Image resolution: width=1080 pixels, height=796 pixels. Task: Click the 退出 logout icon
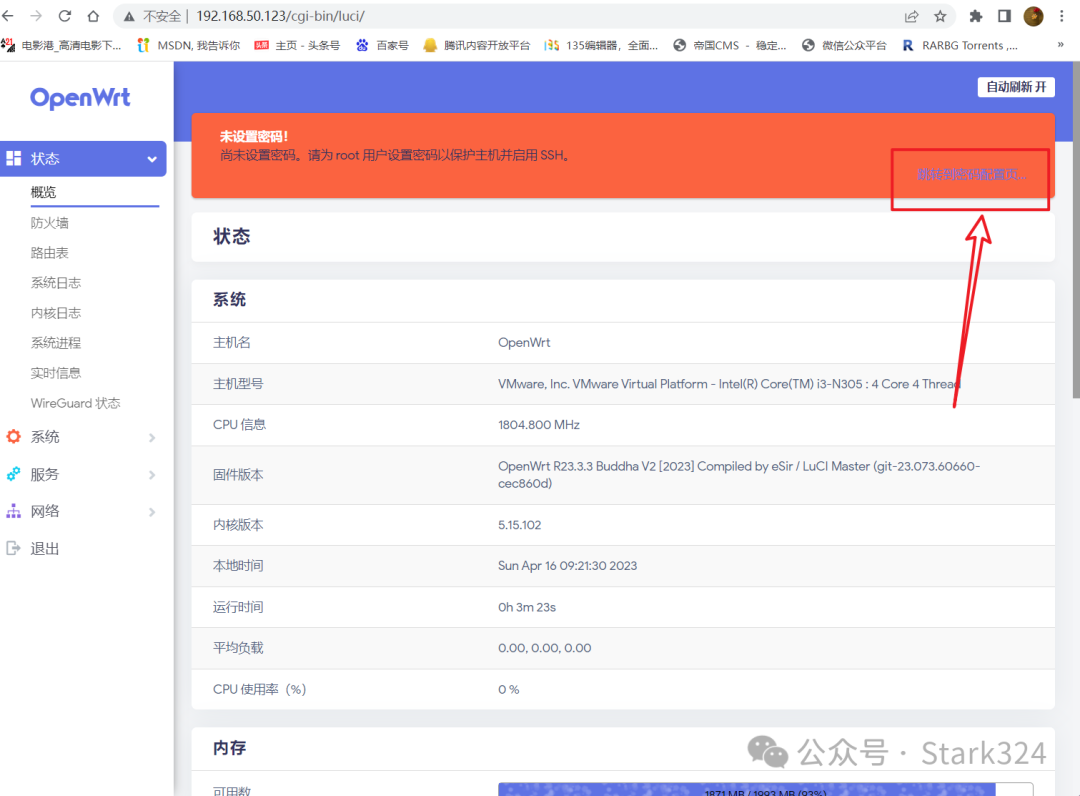tap(13, 548)
